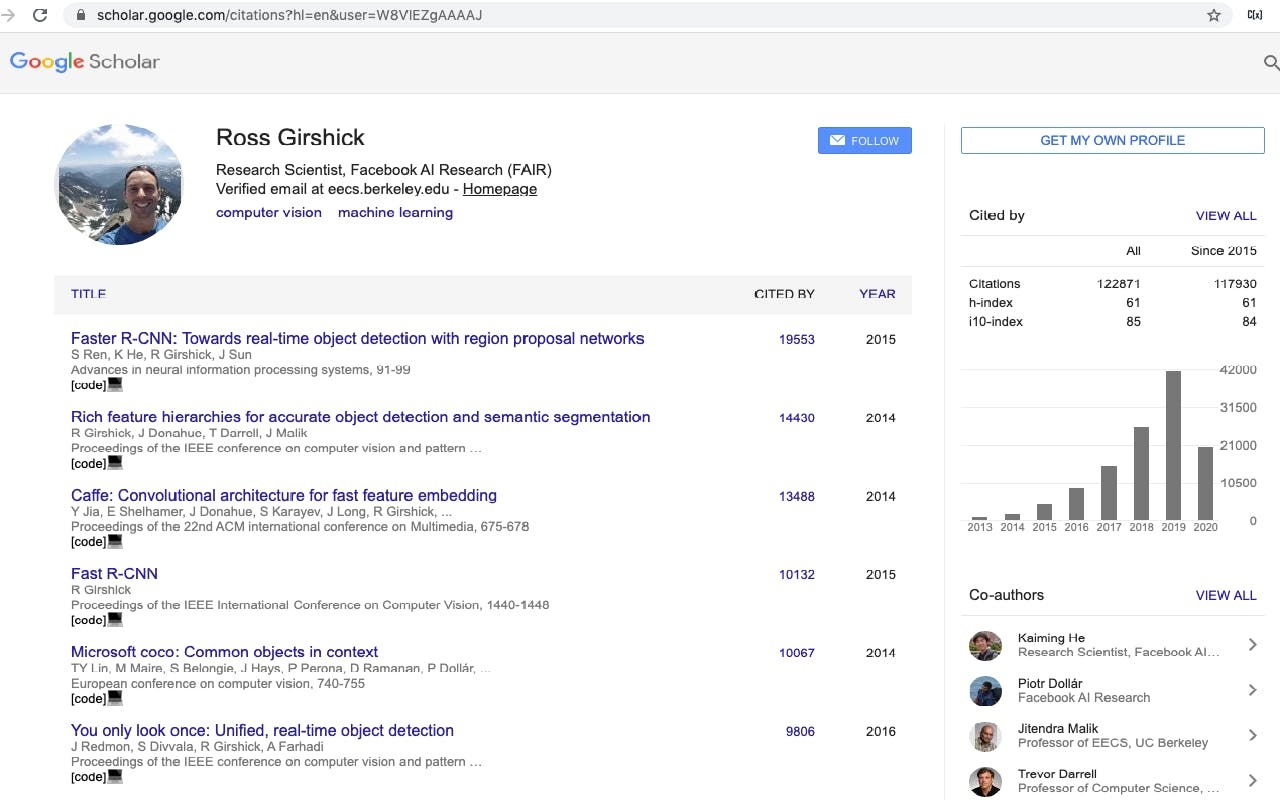This screenshot has width=1280, height=800.
Task: Open the 13488 citation count
Action: click(797, 496)
